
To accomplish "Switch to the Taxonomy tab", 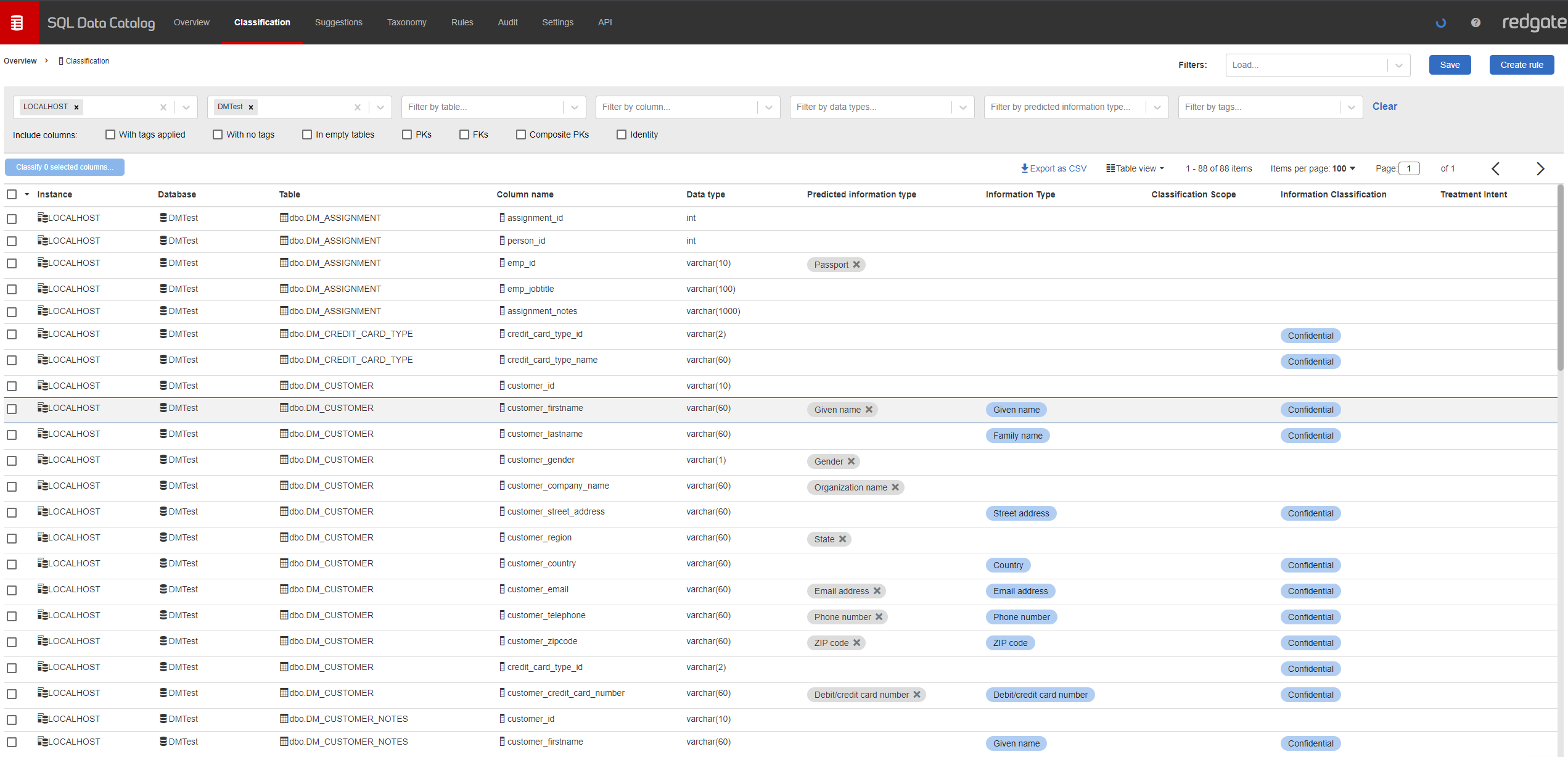I will coord(406,22).
